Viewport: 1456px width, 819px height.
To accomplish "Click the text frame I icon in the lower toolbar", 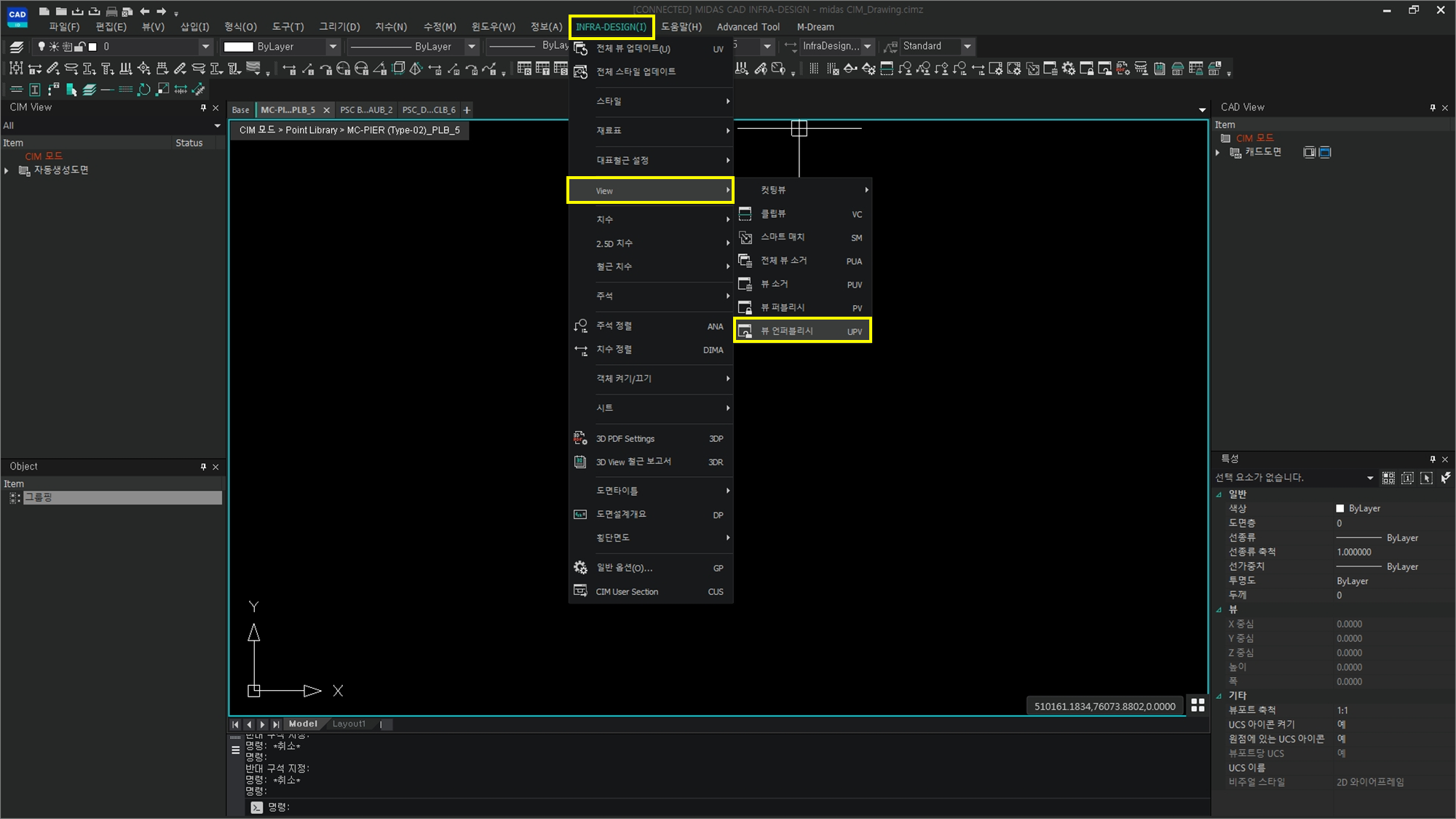I will coord(35,90).
